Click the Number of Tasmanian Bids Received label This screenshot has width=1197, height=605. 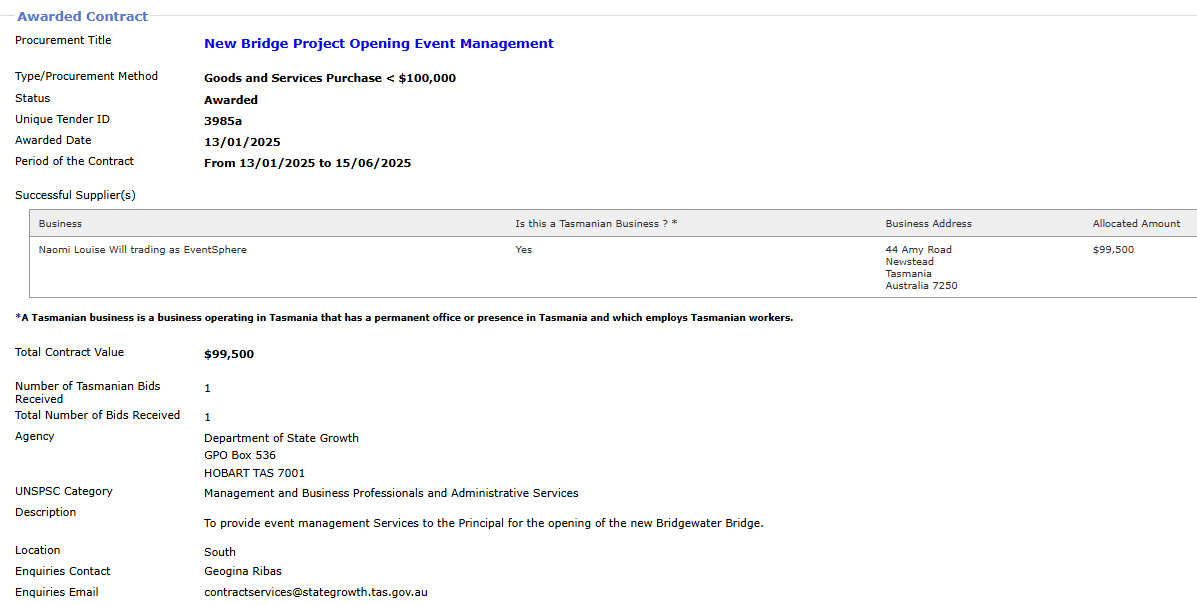click(88, 392)
